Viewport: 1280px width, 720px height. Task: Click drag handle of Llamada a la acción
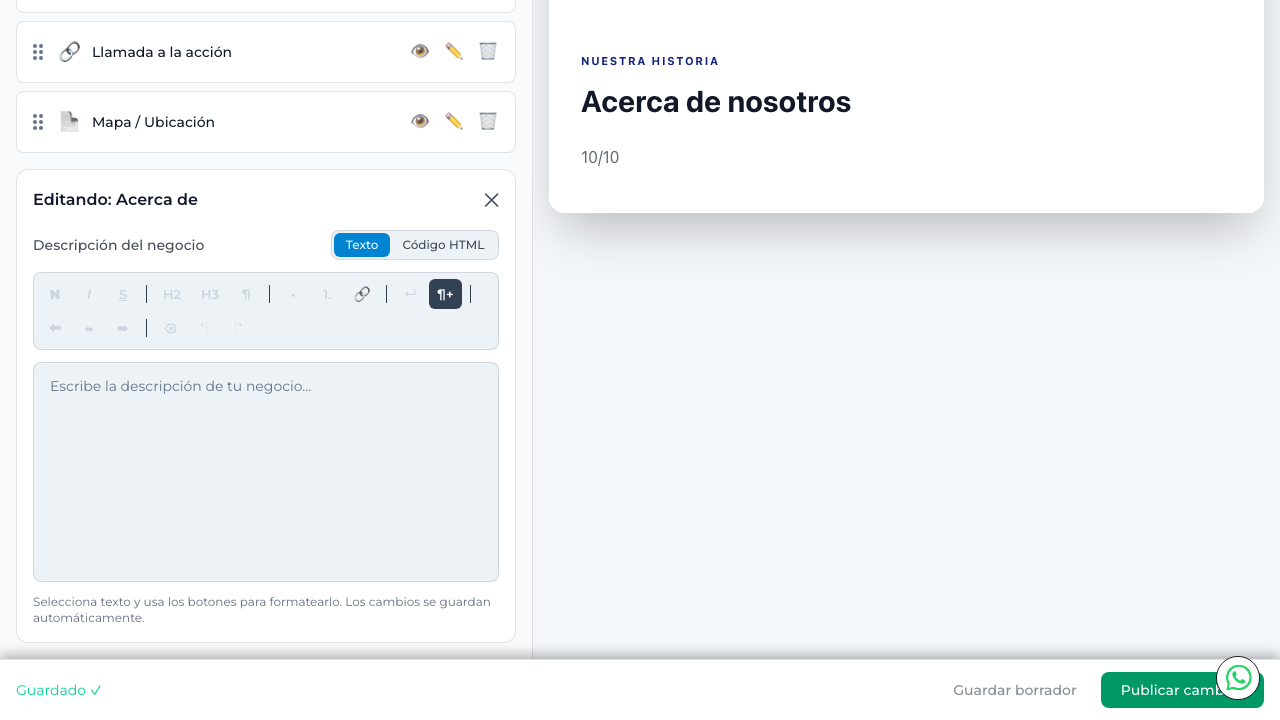coord(38,52)
